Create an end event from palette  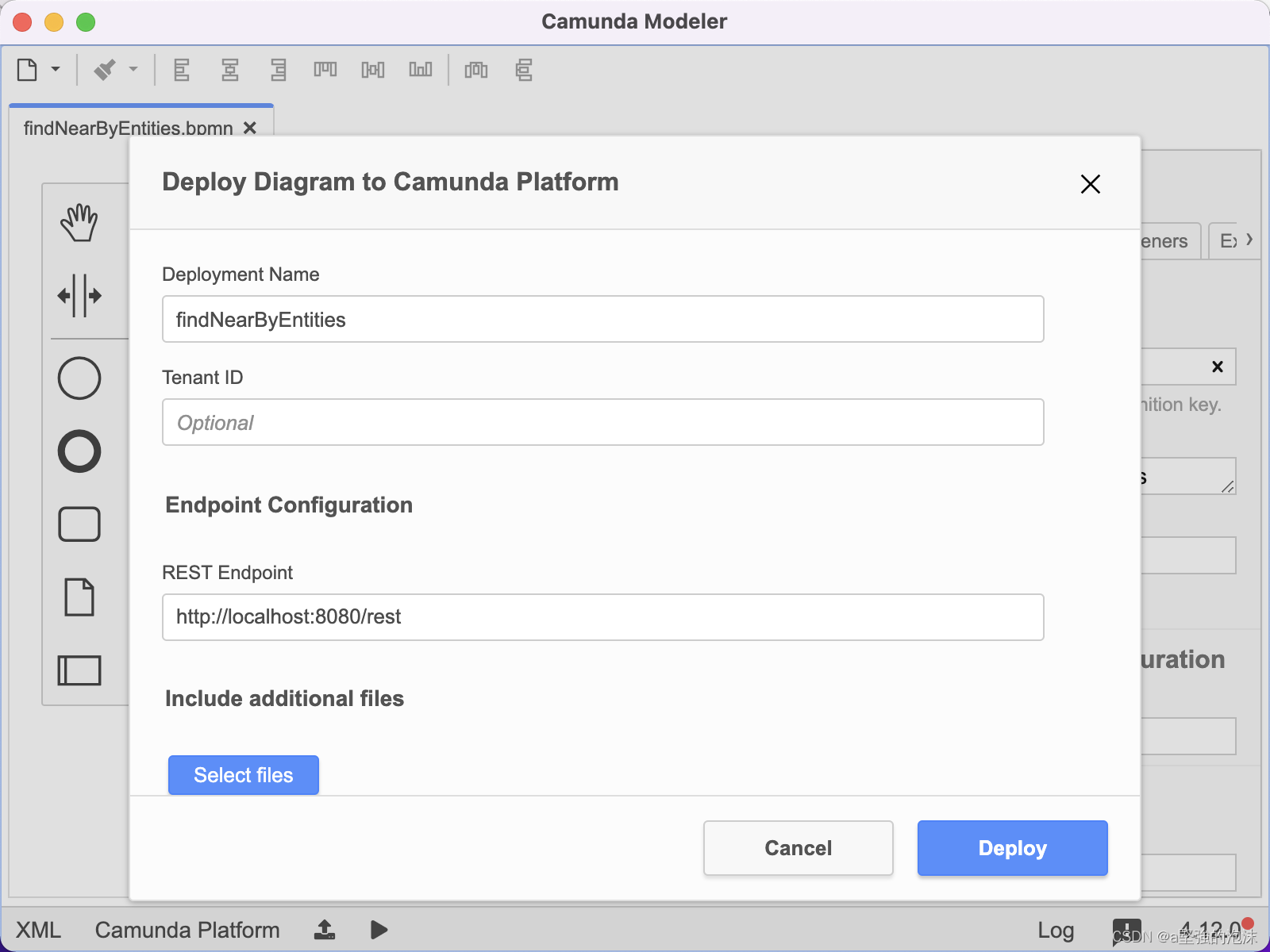(79, 451)
